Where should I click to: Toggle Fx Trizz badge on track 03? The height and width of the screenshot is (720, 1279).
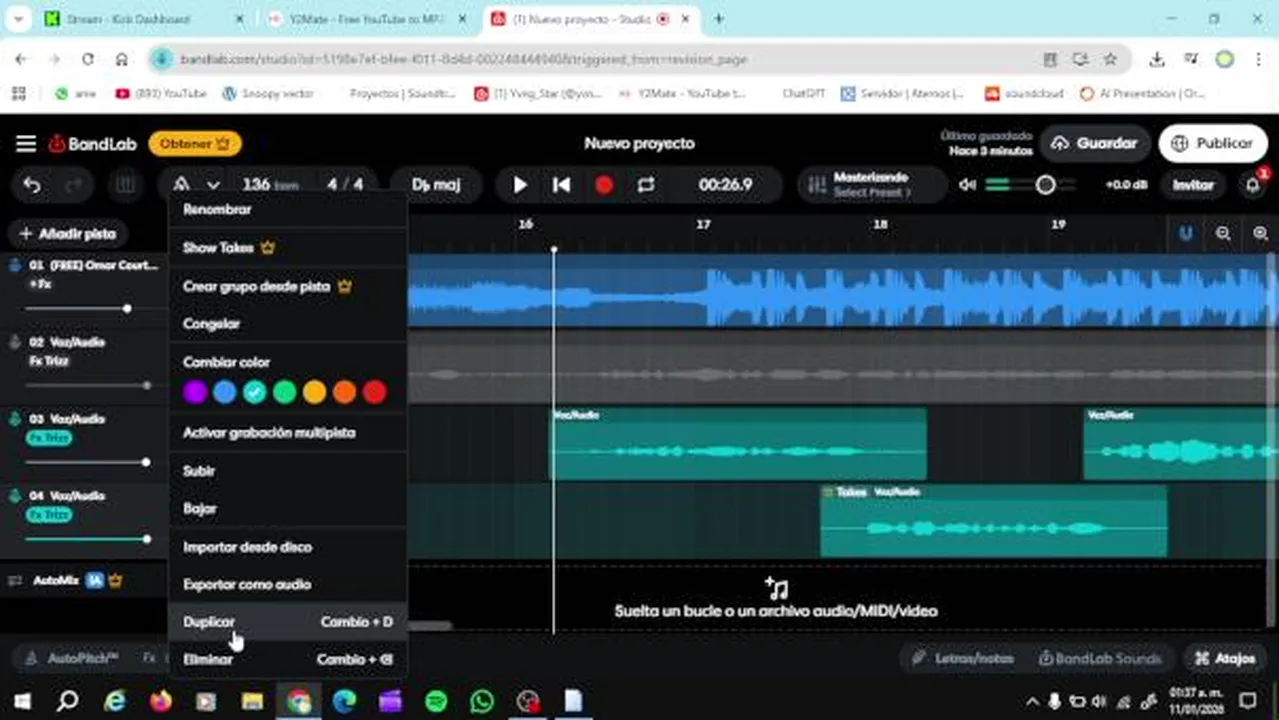pos(49,438)
